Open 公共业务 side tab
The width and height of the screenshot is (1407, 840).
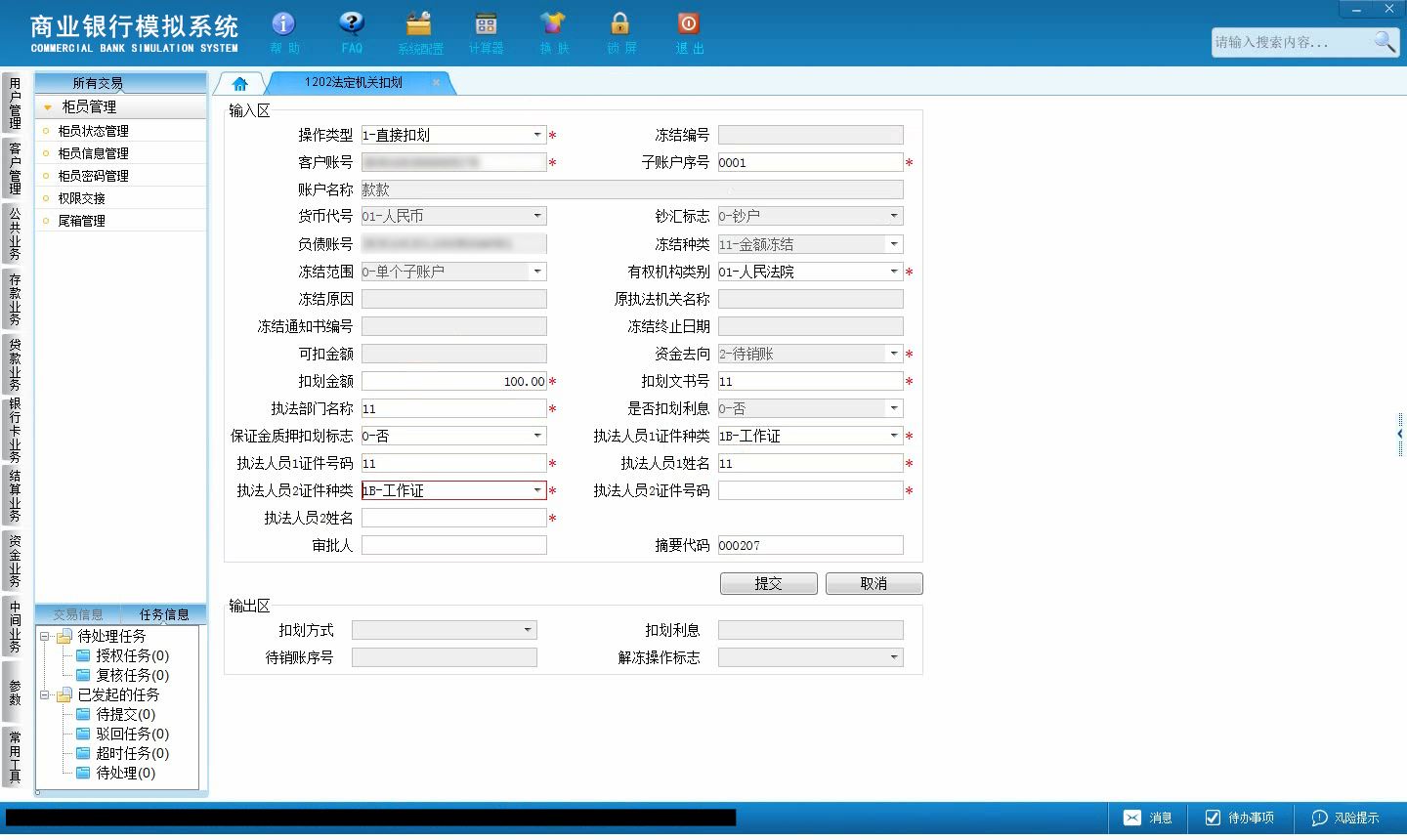click(x=15, y=233)
